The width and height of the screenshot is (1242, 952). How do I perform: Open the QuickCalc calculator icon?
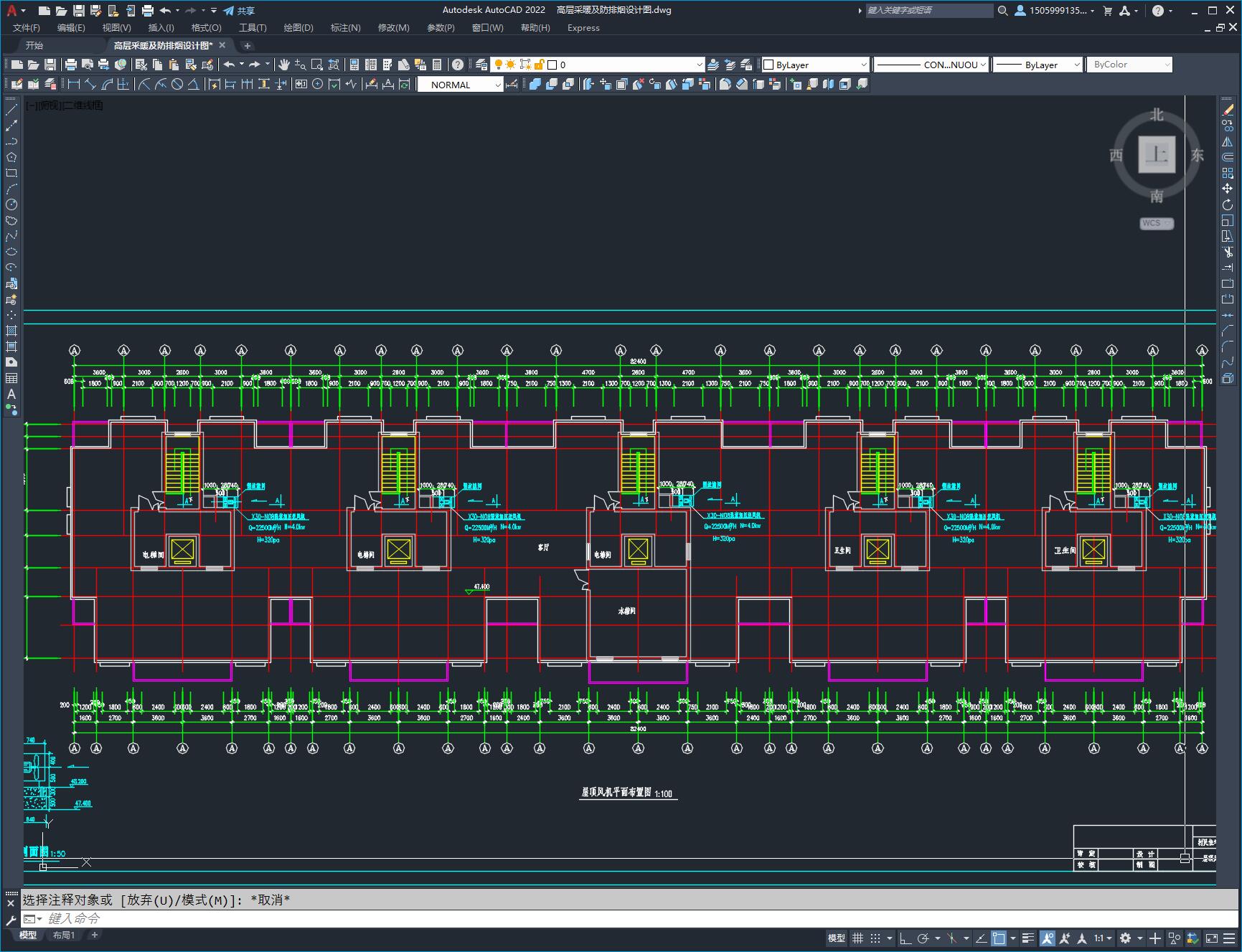point(437,65)
